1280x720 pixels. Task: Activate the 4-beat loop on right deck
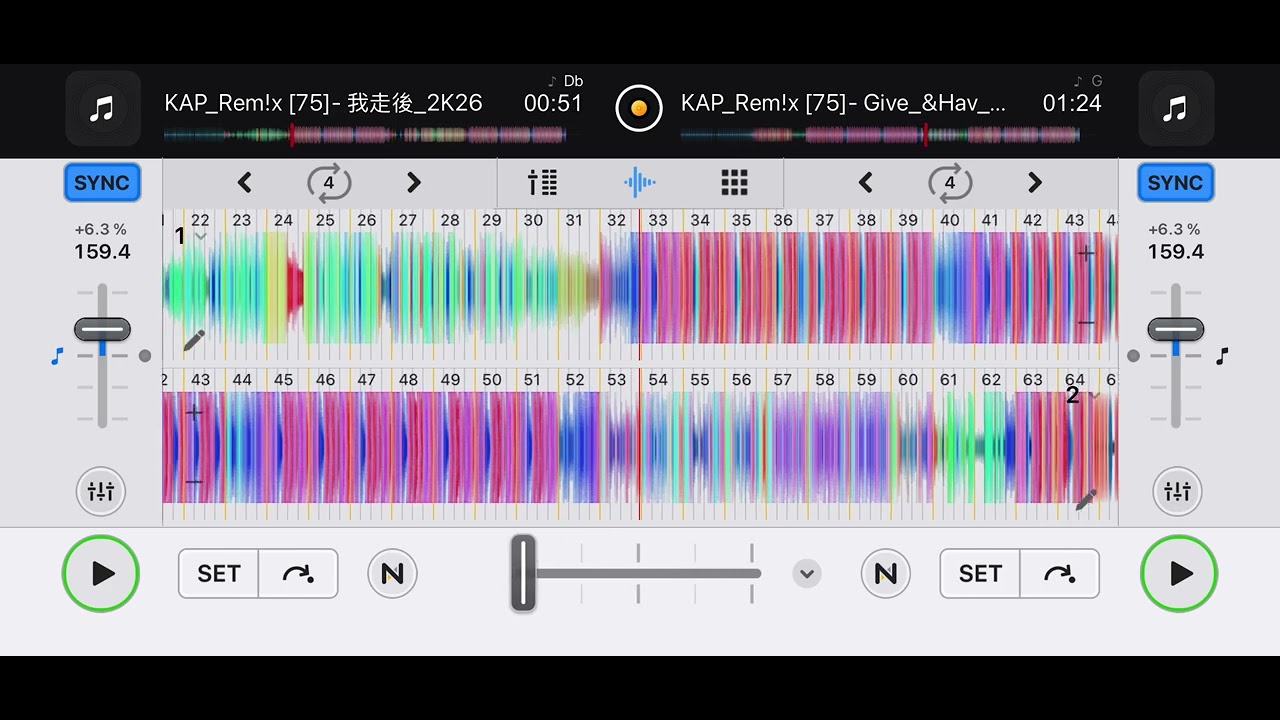[x=949, y=182]
